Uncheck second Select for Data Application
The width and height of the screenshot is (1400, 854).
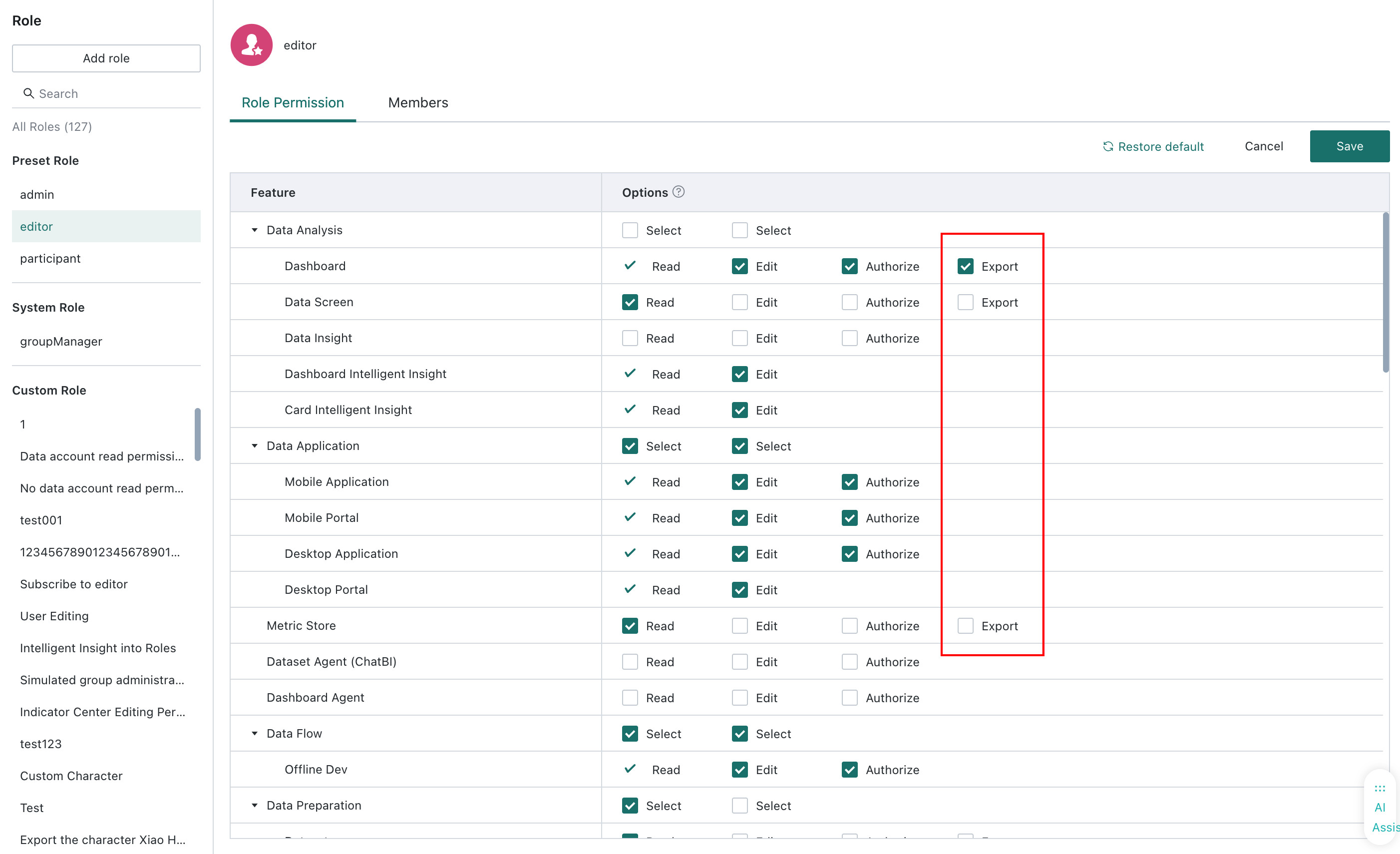pyautogui.click(x=740, y=446)
